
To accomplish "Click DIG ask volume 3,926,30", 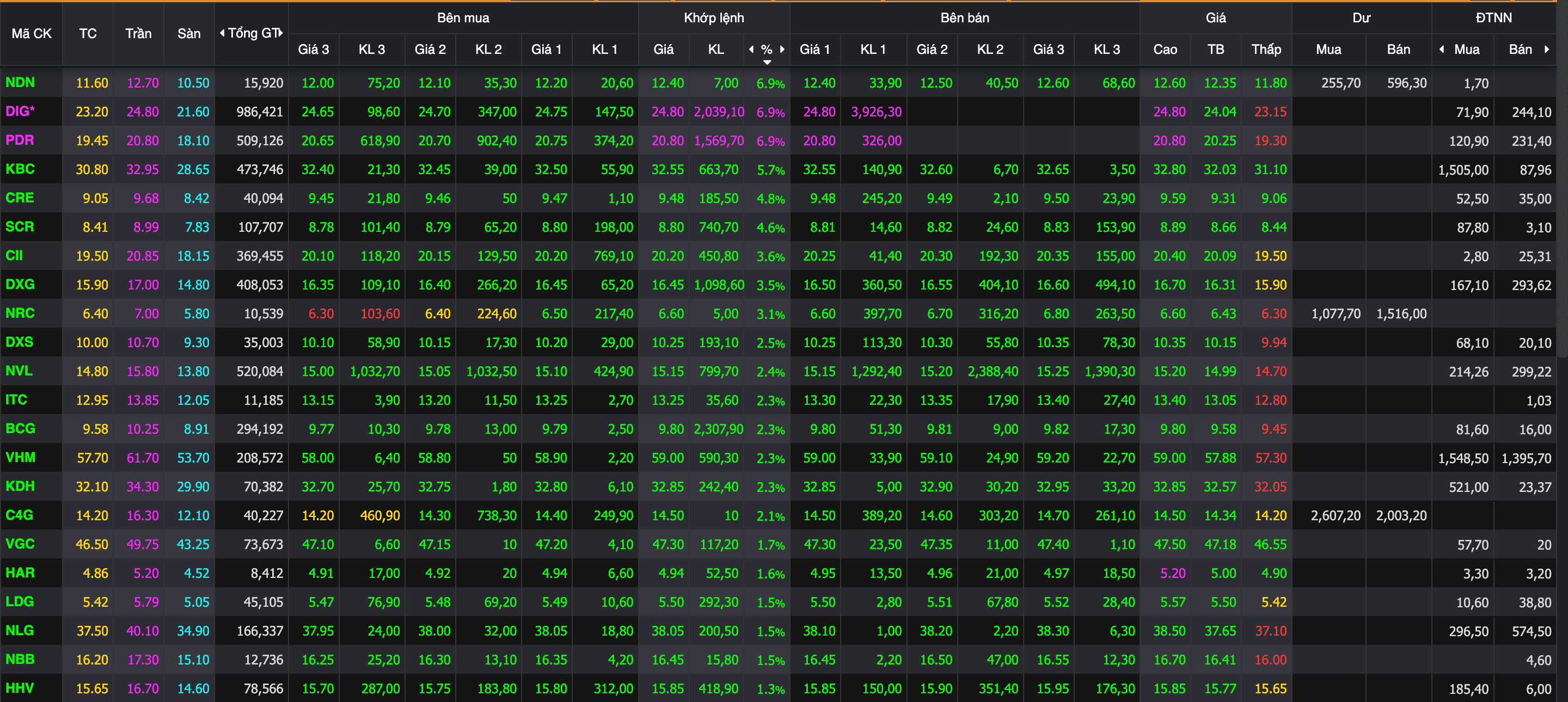I will click(x=876, y=112).
